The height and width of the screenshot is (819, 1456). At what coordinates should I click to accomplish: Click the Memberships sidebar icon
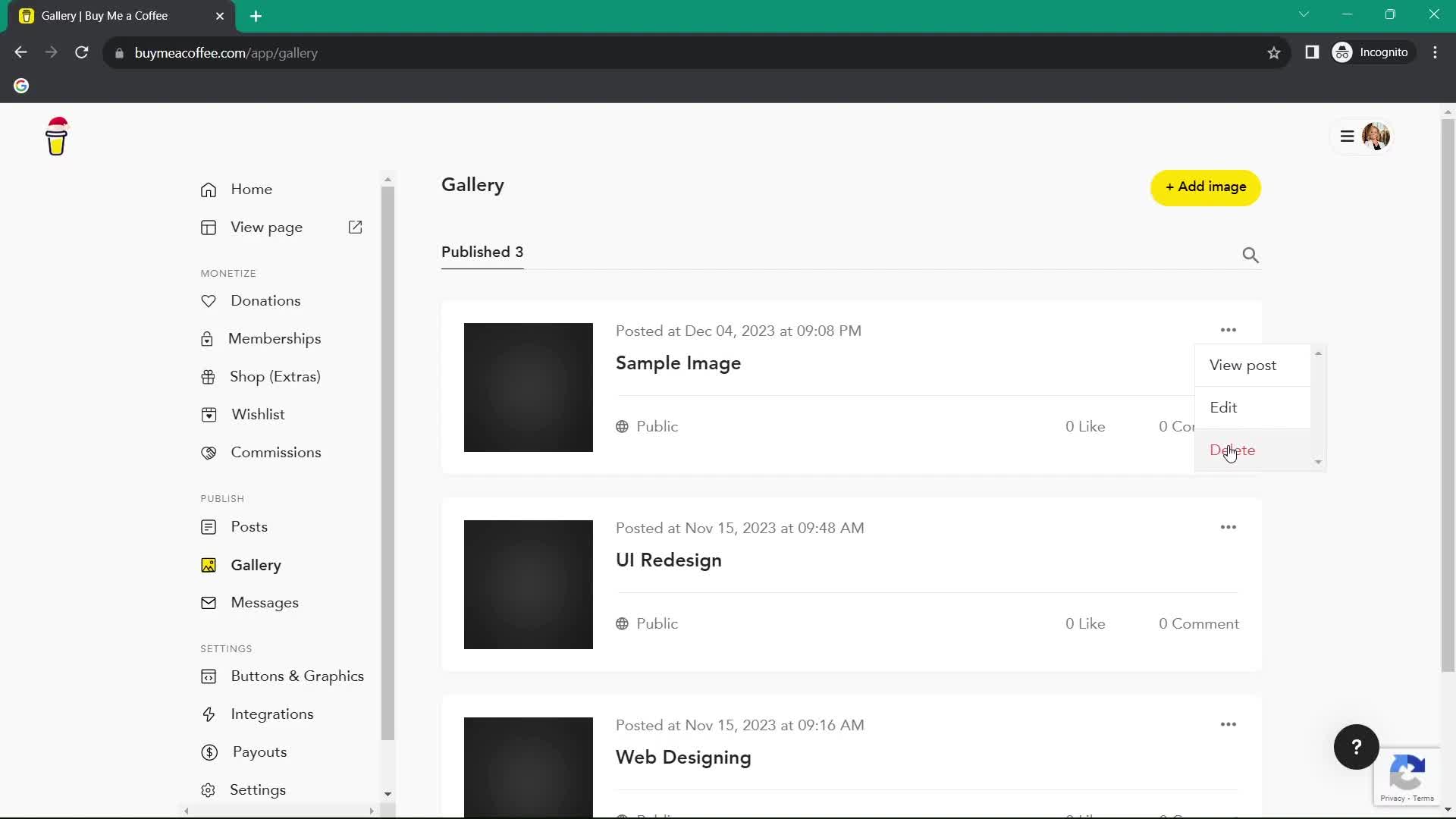tap(208, 338)
